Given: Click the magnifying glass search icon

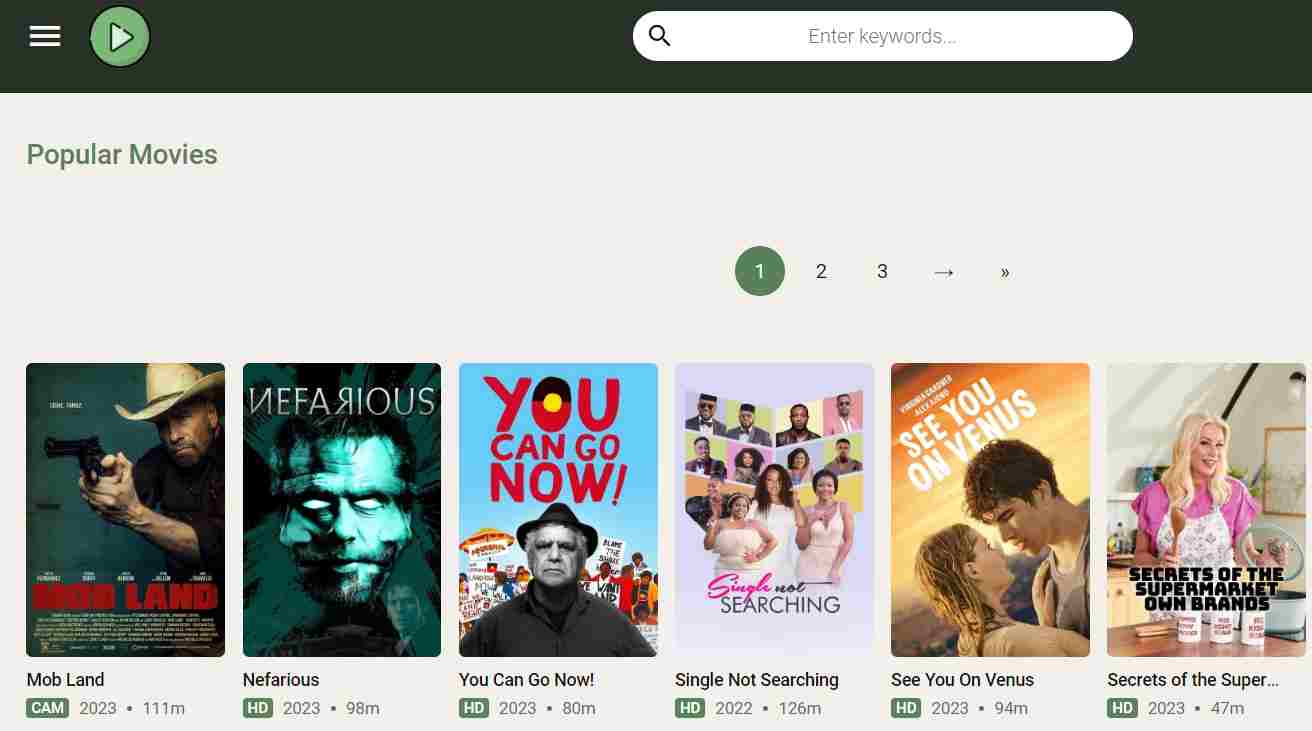Looking at the screenshot, I should click(x=659, y=36).
